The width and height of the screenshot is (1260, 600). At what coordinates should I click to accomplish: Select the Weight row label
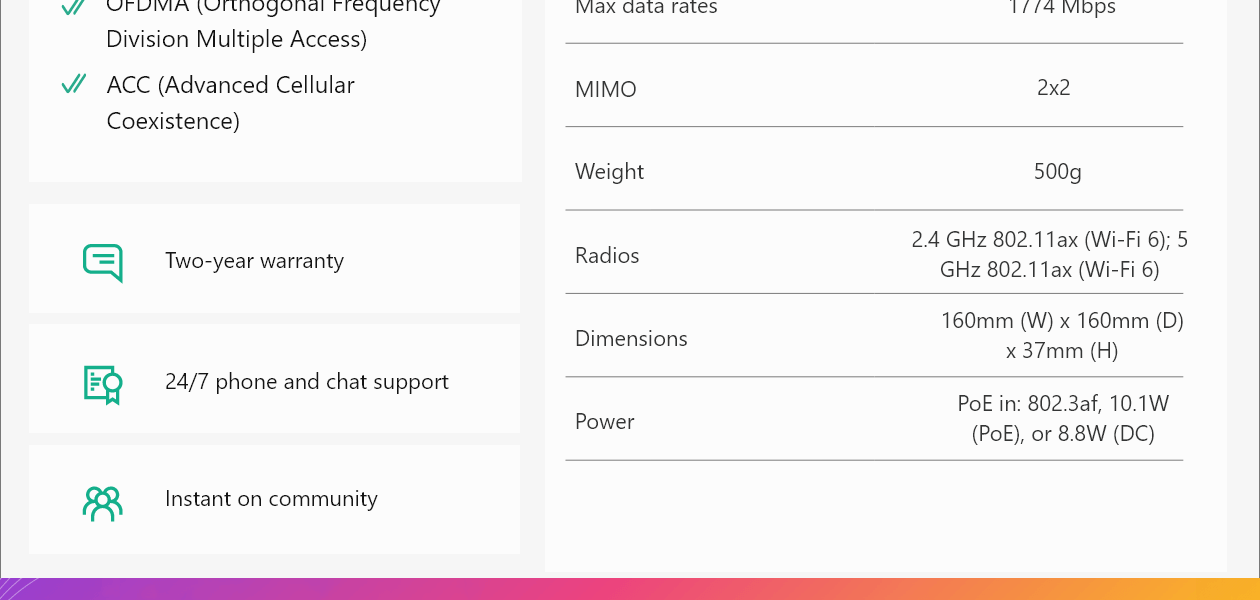[609, 172]
